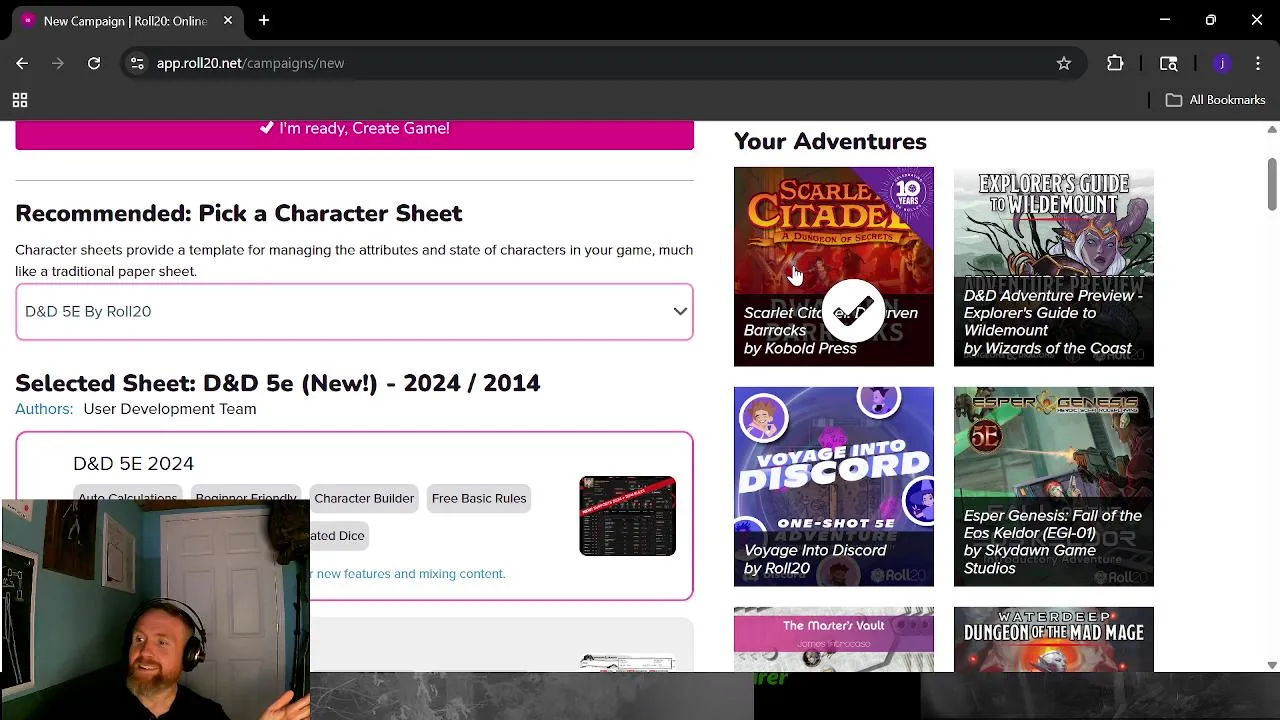The height and width of the screenshot is (720, 1280).
Task: Click the Your Adventures heading
Action: point(830,141)
